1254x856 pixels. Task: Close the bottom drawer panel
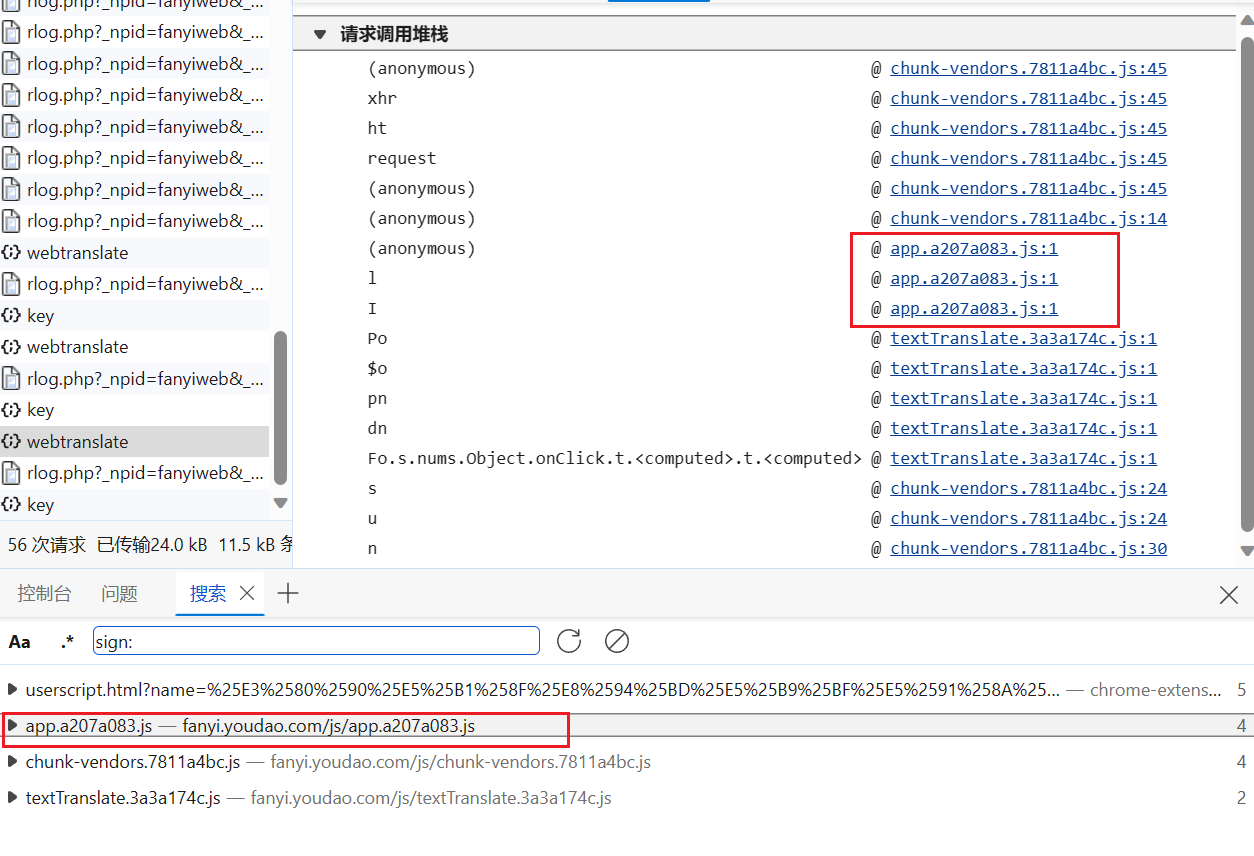click(x=1229, y=595)
